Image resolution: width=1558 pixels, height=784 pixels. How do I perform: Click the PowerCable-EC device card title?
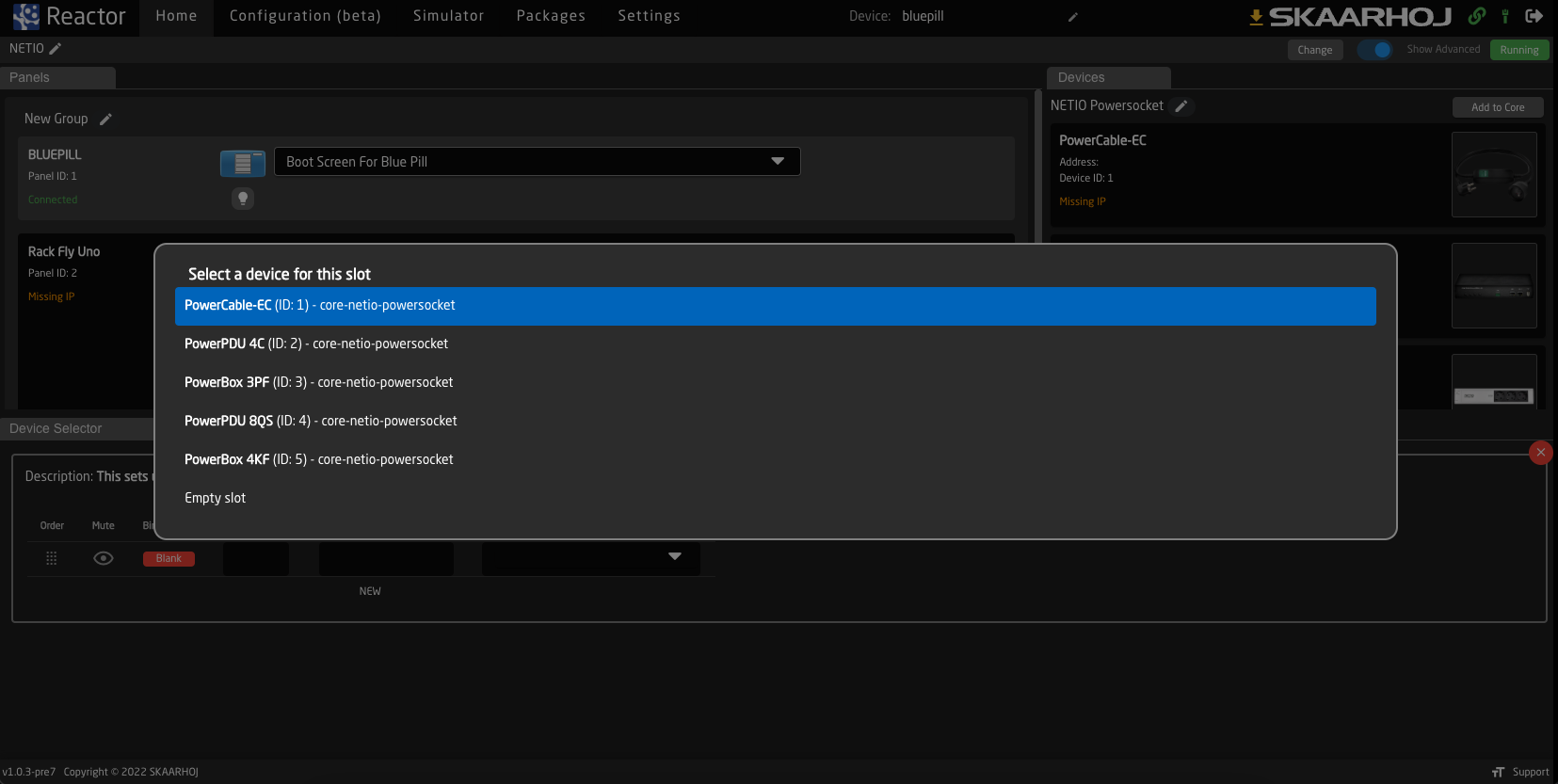[1102, 140]
